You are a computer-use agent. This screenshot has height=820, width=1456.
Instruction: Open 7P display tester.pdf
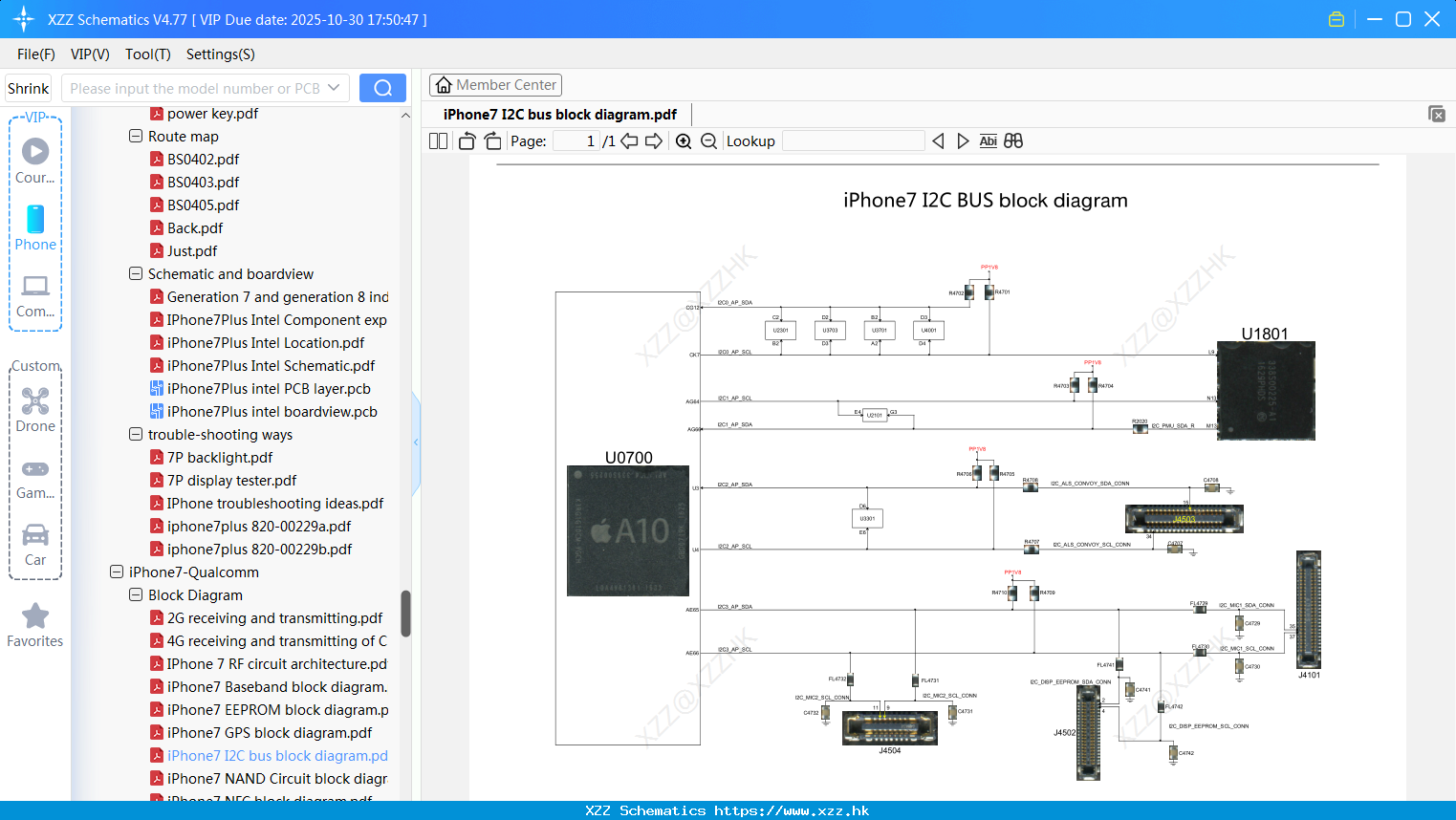point(231,481)
